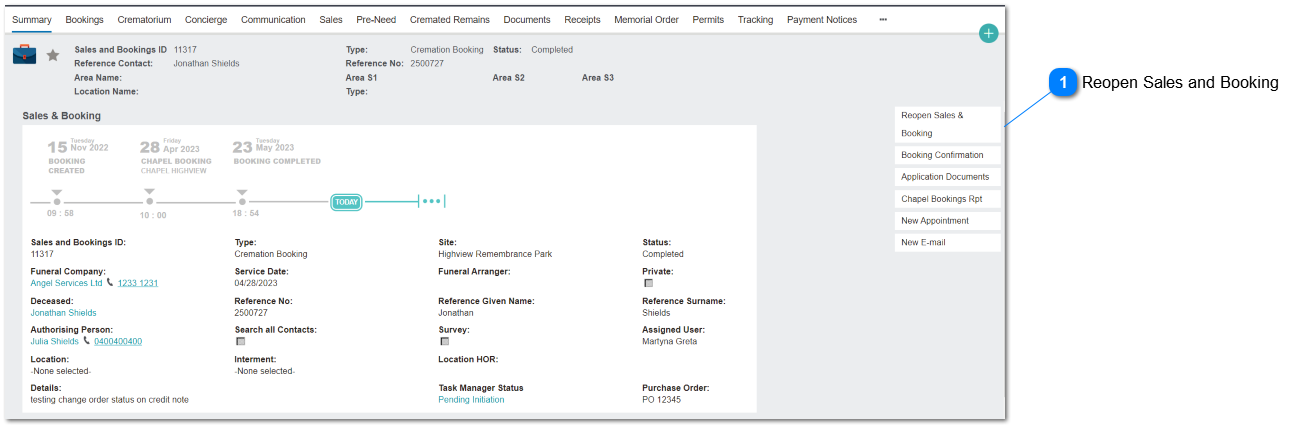
Task: Click the TODAY timeline marker
Action: (346, 202)
